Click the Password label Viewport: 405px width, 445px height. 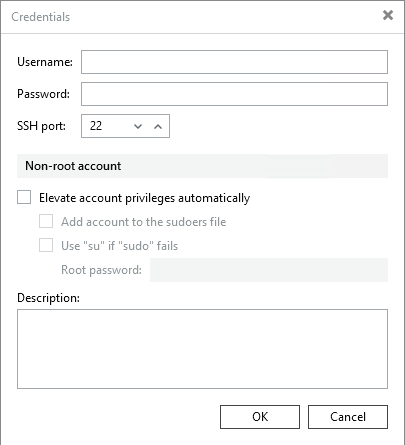pos(43,94)
